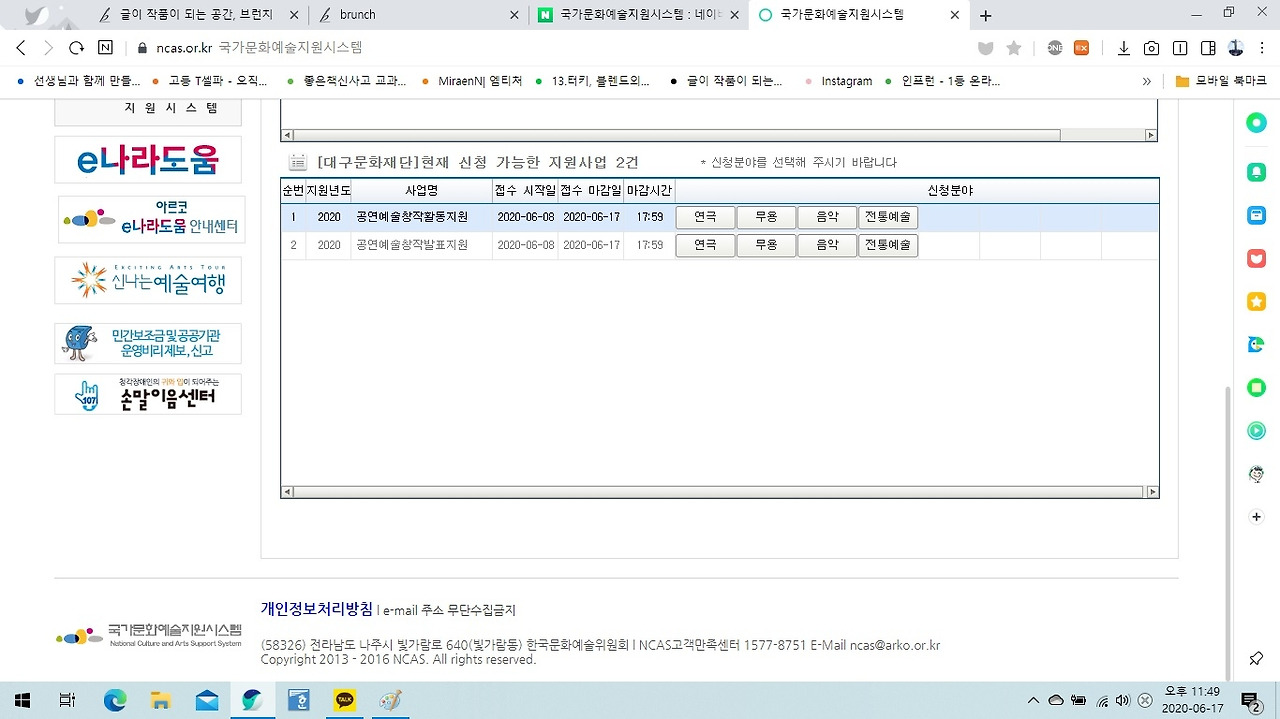Open the red pocket icon in the sidebar
Viewport: 1280px width, 719px height.
[x=1256, y=258]
